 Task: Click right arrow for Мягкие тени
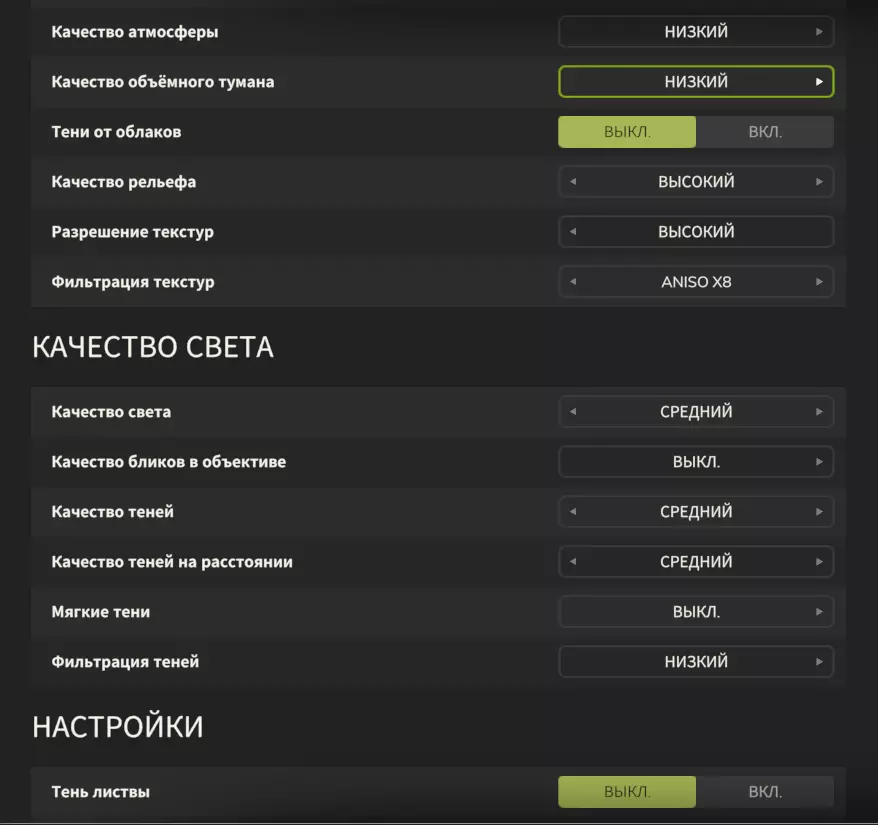click(x=819, y=612)
